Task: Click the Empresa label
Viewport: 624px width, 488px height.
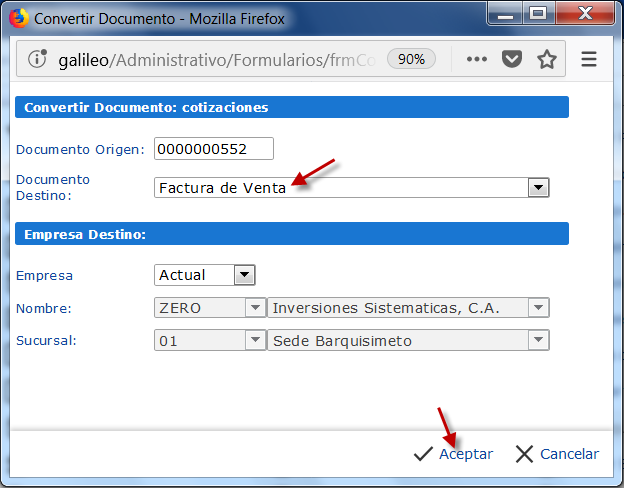Action: [44, 275]
